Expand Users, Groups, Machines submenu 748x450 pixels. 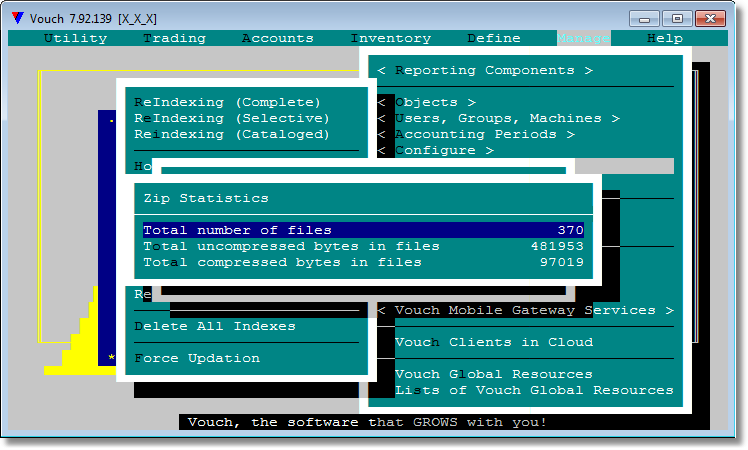tap(499, 118)
